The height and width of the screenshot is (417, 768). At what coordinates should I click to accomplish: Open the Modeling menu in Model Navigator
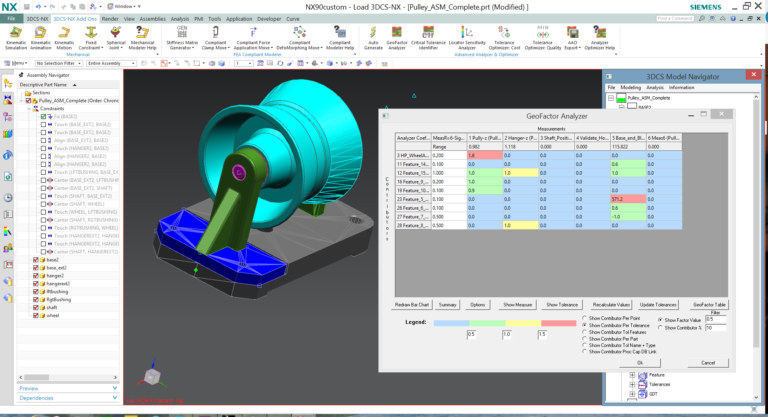(630, 87)
